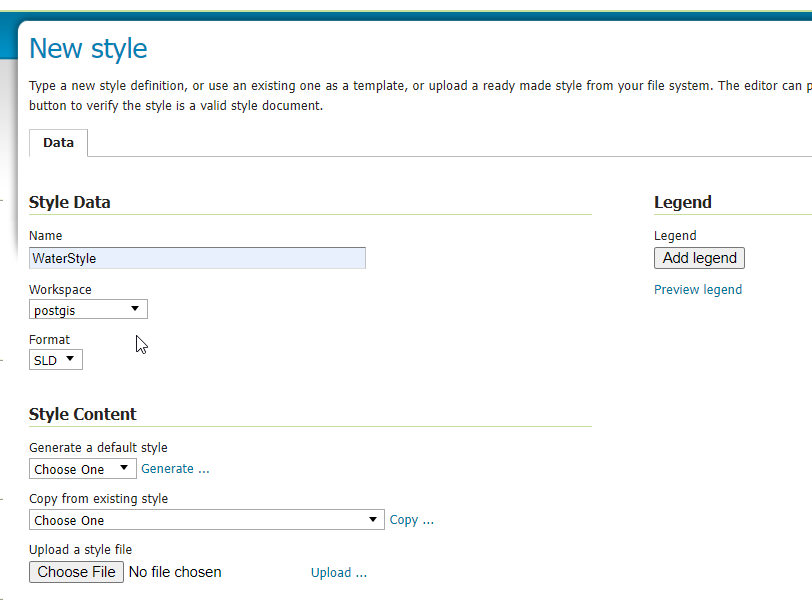The height and width of the screenshot is (615, 812).
Task: Switch to the Data tab
Action: click(x=58, y=143)
